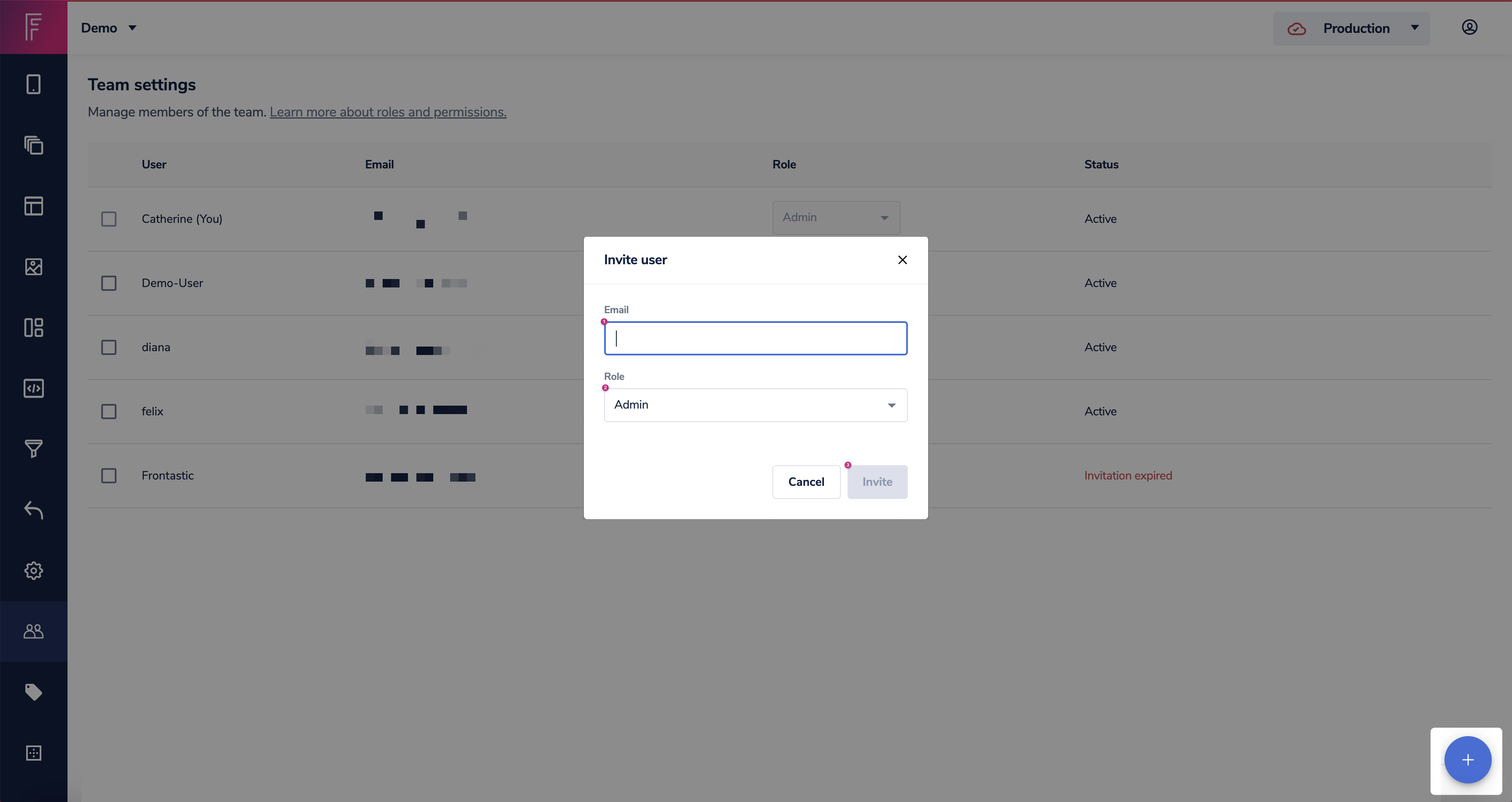The height and width of the screenshot is (802, 1512).
Task: Click the Frontastic logo icon
Action: coord(33,27)
